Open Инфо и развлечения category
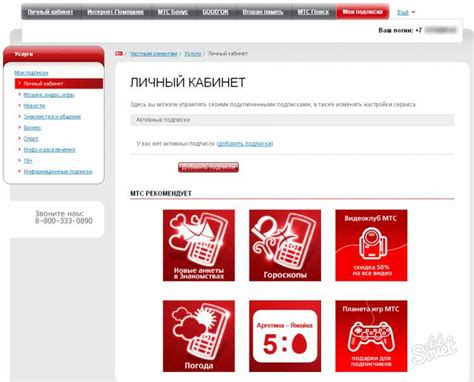Viewport: 474px width, 382px height. (49, 150)
